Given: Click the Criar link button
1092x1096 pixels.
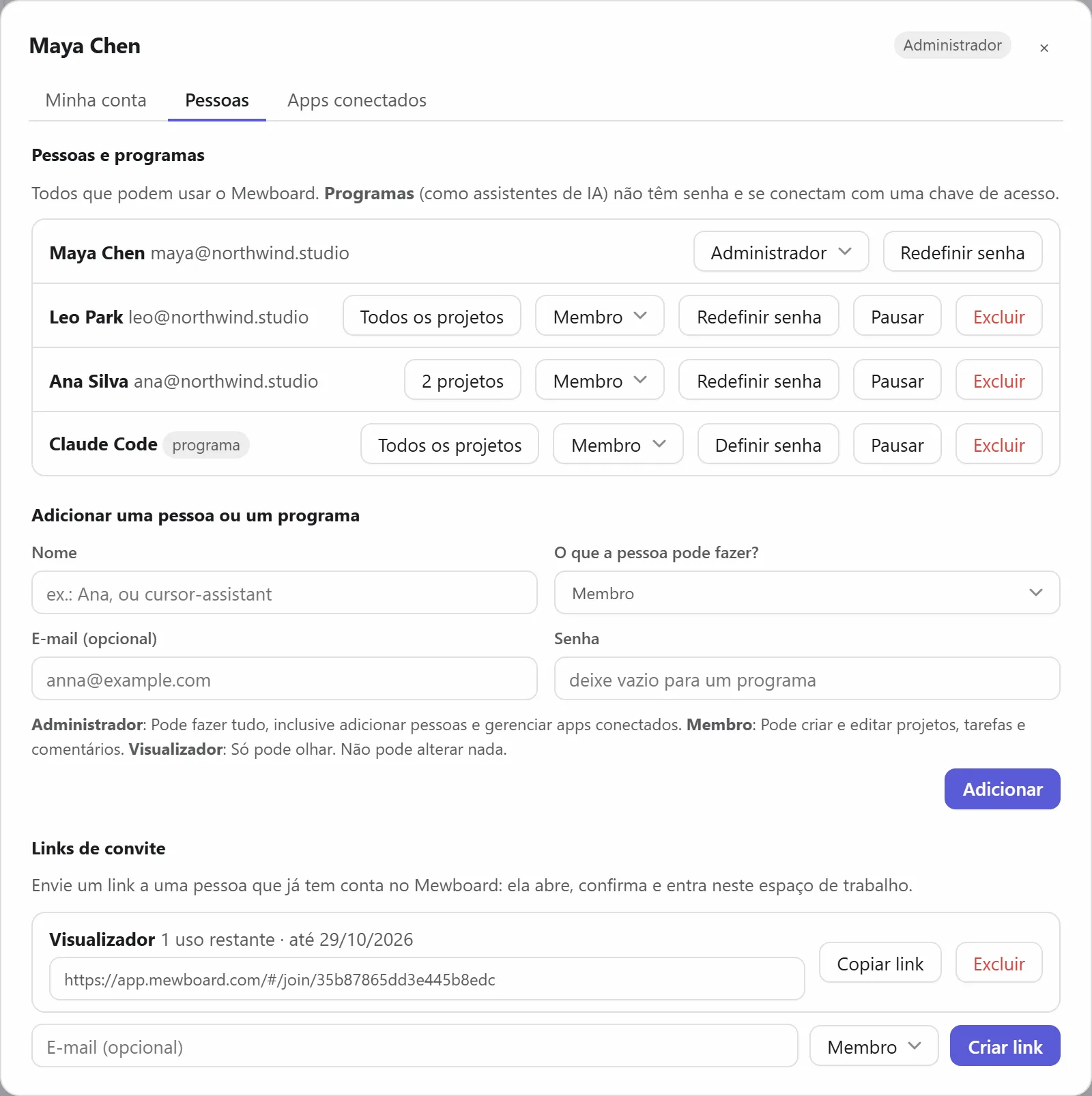Looking at the screenshot, I should coord(1005,1045).
